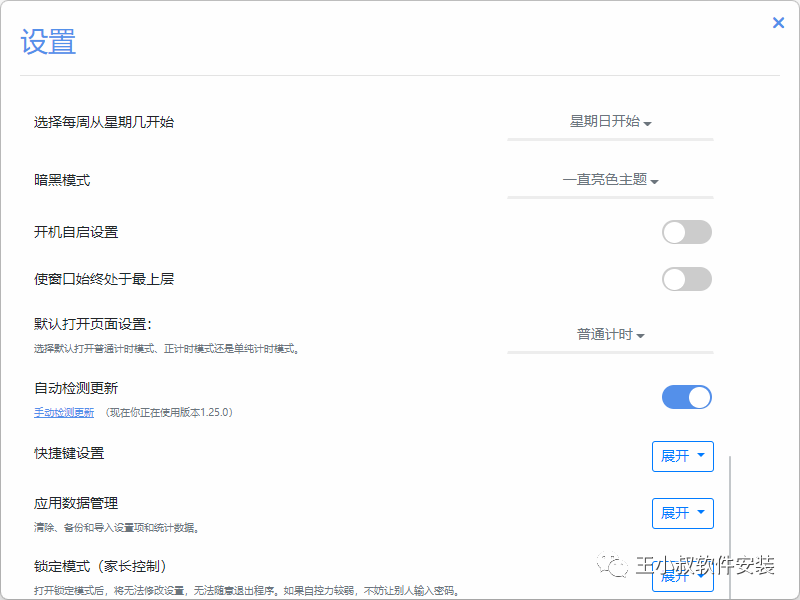The height and width of the screenshot is (600, 800).
Task: Click the 手动检测更新 link
Action: 64,412
